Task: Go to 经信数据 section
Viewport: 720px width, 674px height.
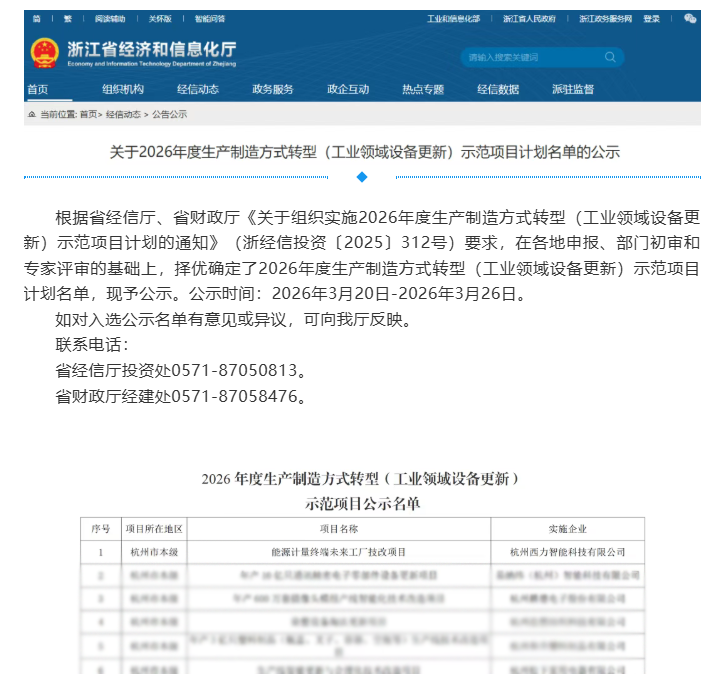Action: [498, 89]
